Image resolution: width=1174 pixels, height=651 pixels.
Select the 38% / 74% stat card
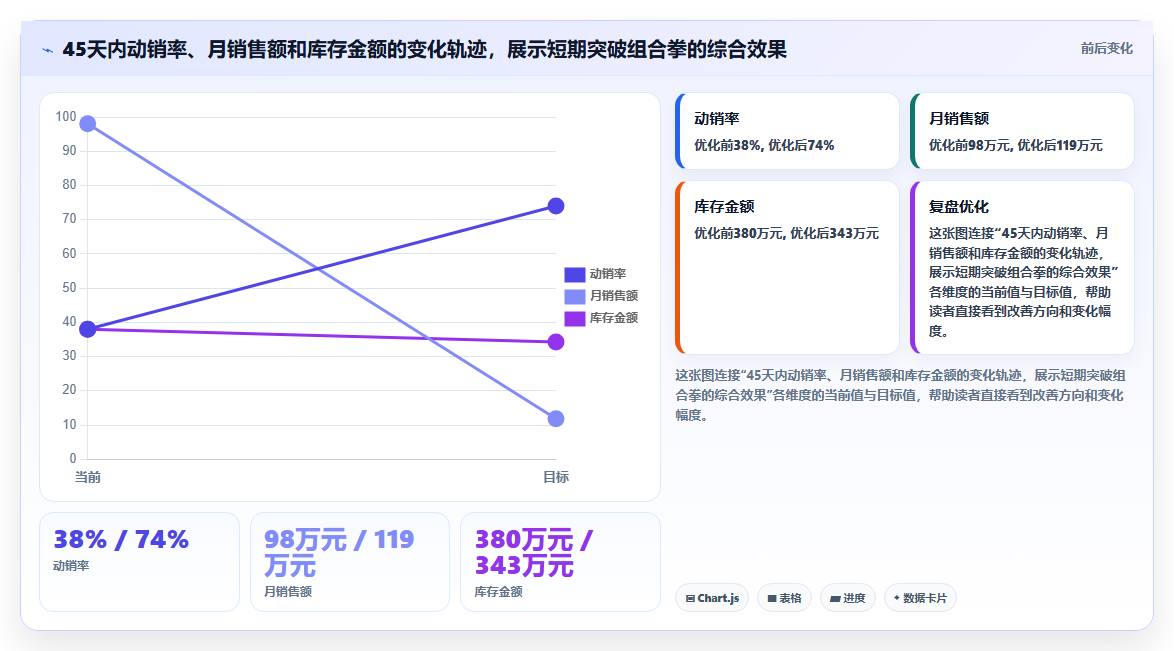(139, 562)
